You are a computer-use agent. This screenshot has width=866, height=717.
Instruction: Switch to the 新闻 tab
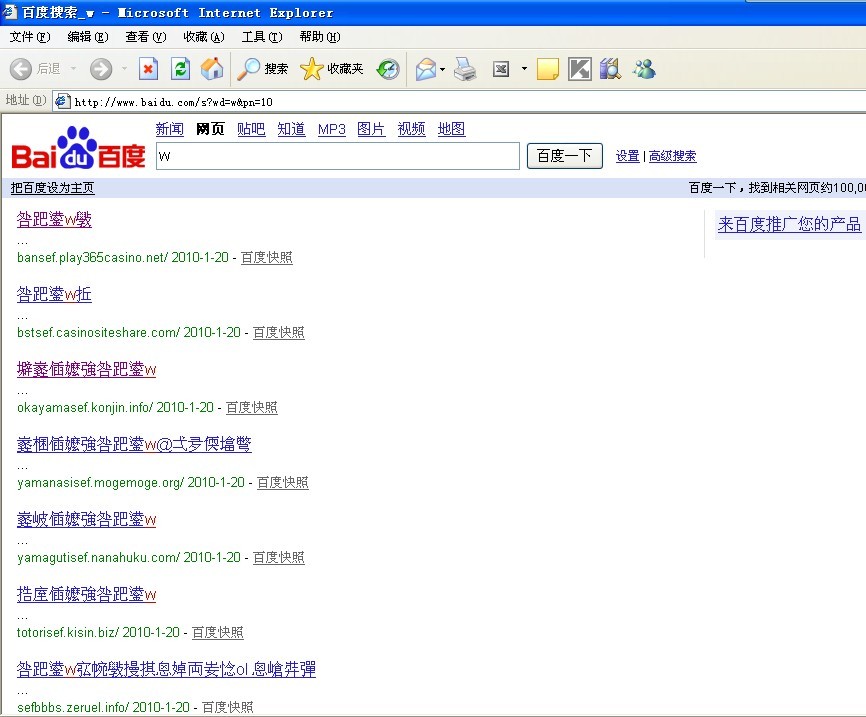[170, 129]
